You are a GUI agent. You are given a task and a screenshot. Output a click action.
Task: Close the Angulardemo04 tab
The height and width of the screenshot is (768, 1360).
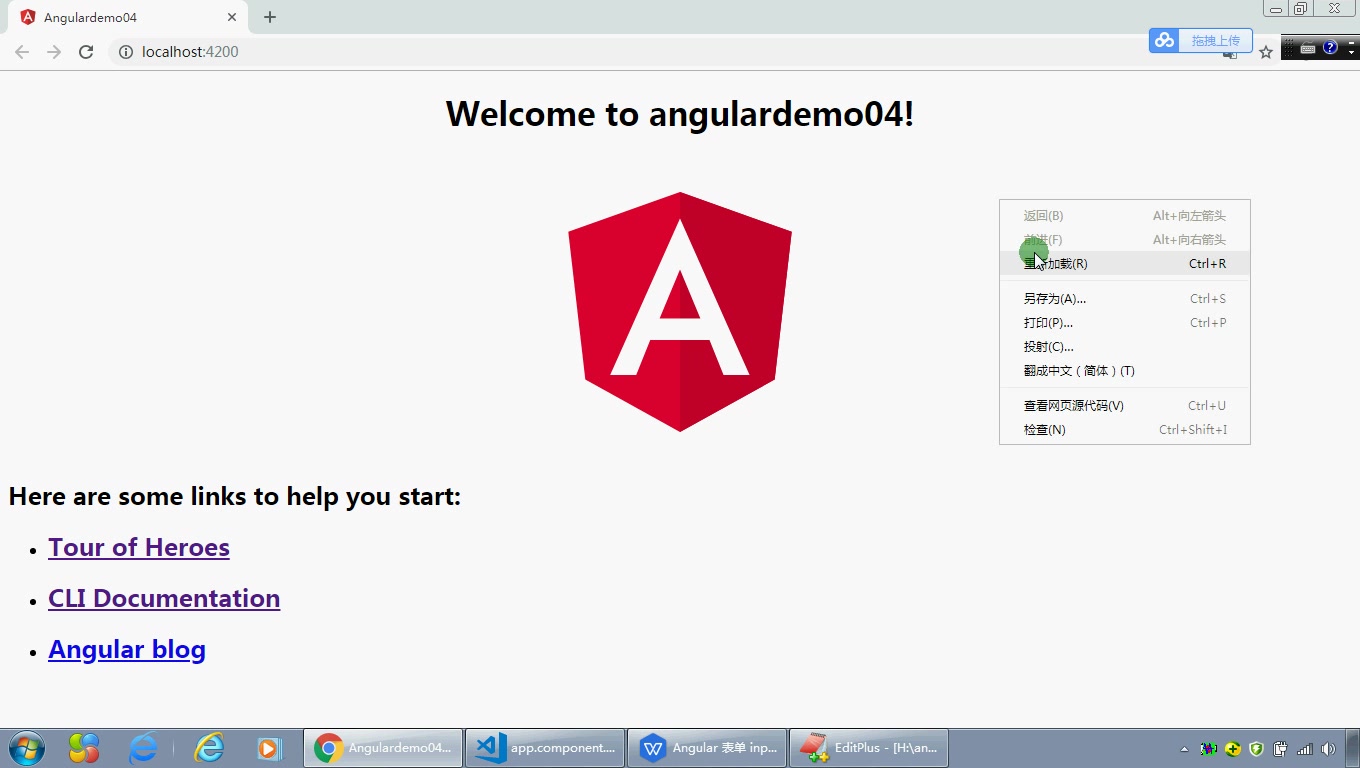[x=232, y=17]
